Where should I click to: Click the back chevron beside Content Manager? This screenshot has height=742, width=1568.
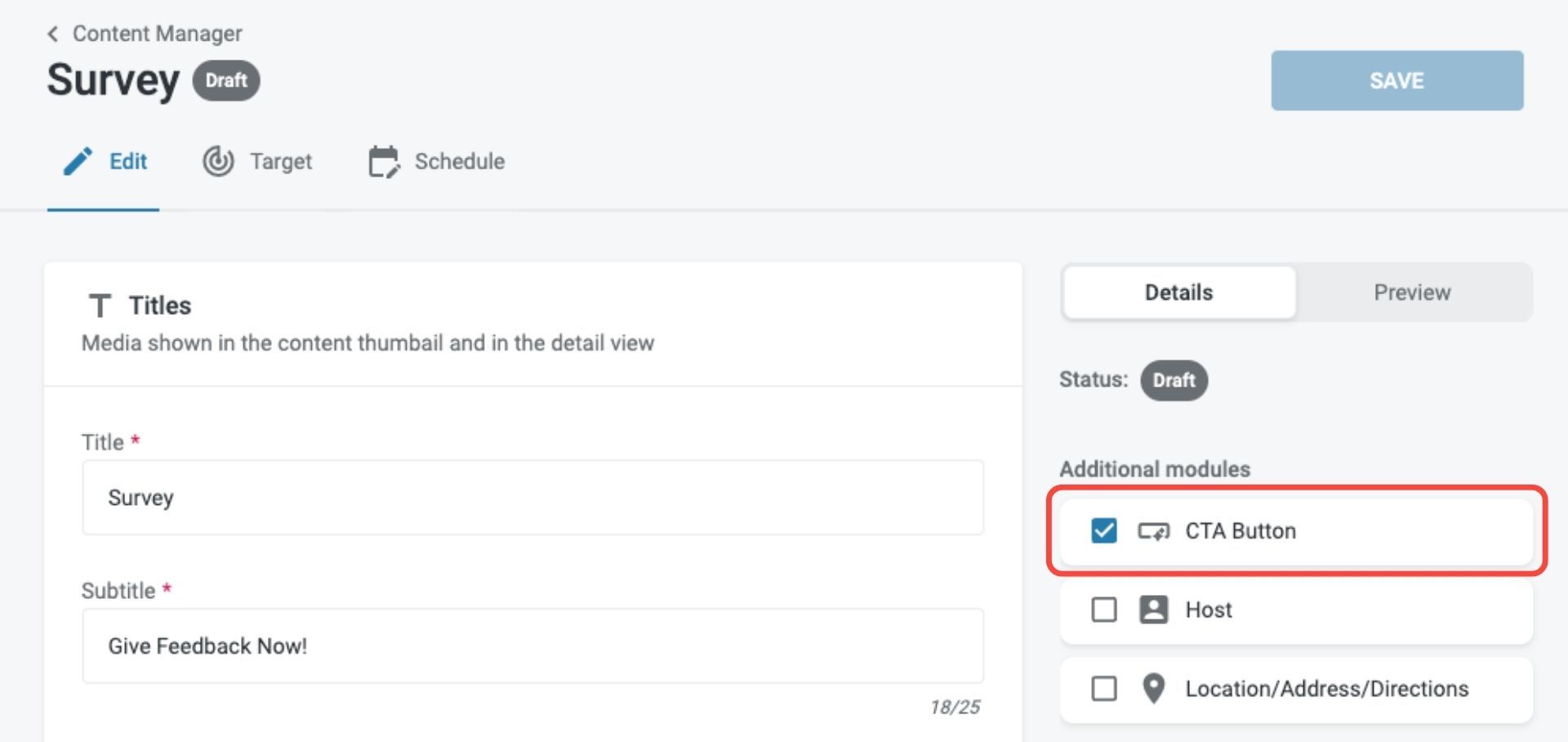(53, 34)
